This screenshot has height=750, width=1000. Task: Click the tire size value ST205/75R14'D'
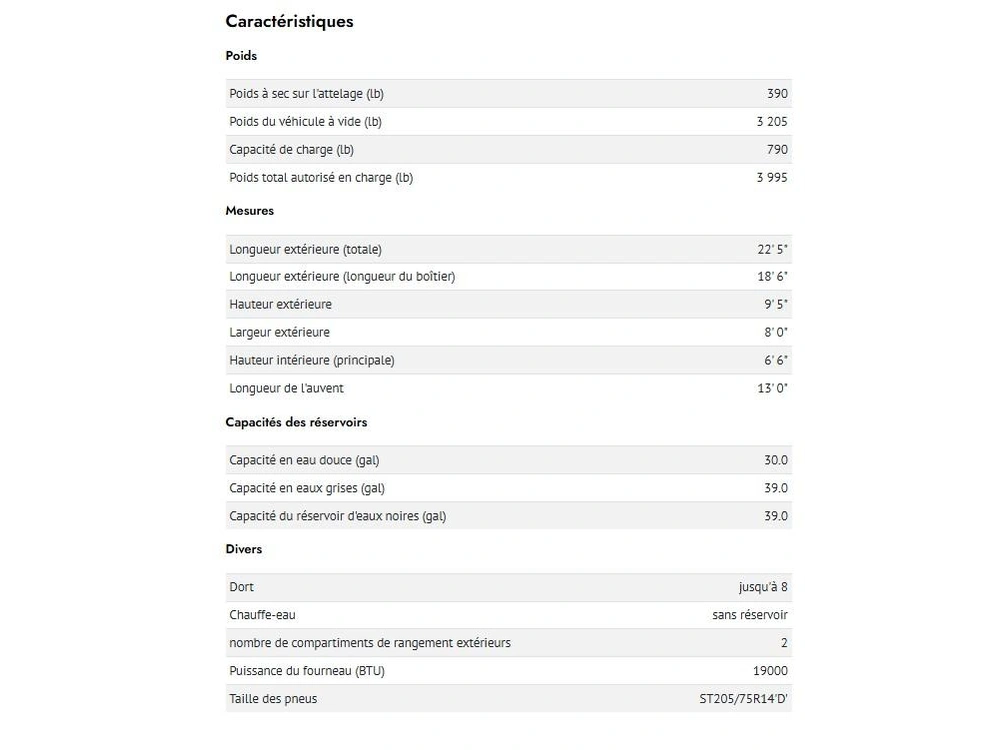tap(743, 699)
